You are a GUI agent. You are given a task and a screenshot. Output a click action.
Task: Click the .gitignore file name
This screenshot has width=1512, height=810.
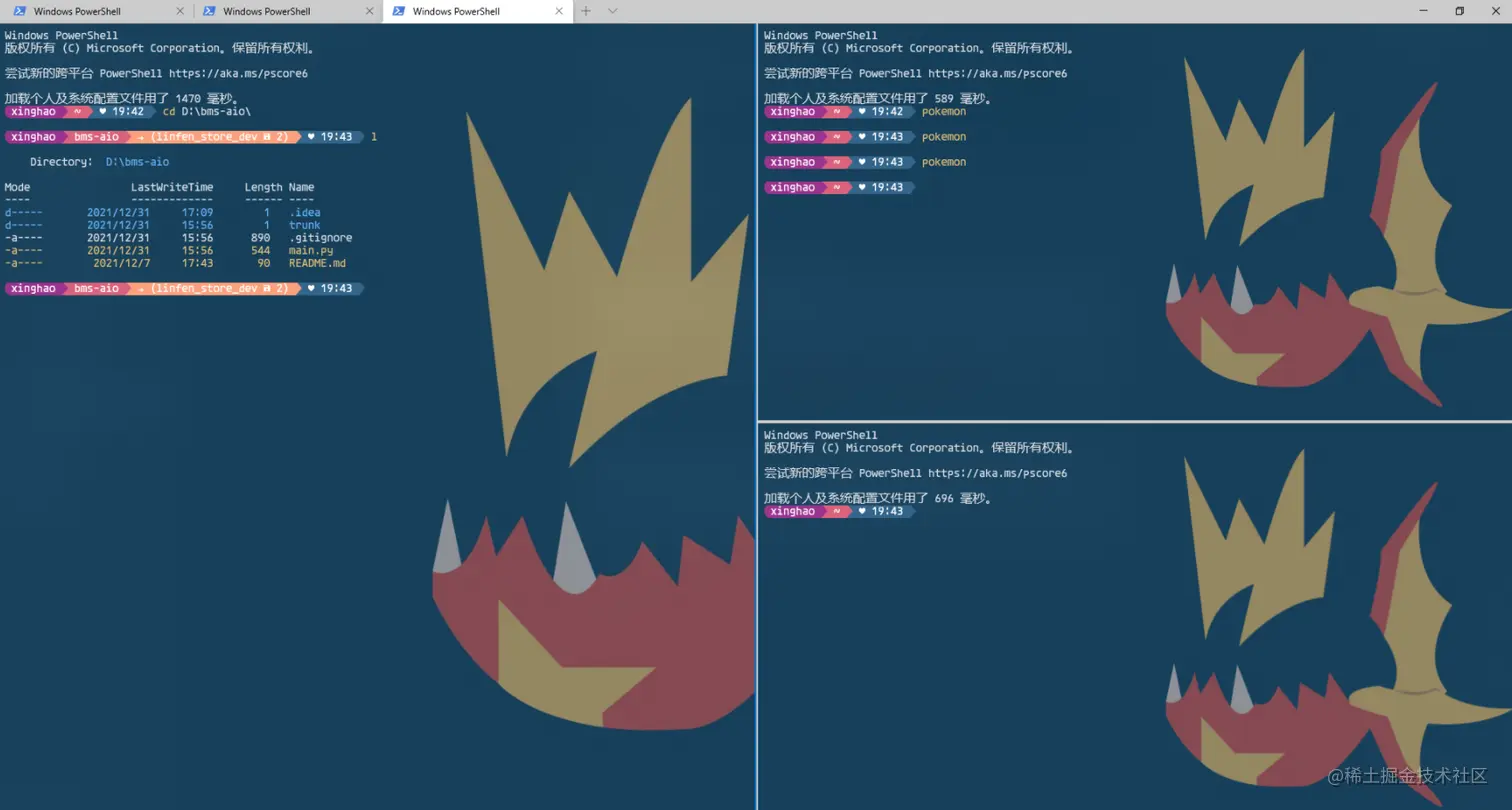point(320,238)
